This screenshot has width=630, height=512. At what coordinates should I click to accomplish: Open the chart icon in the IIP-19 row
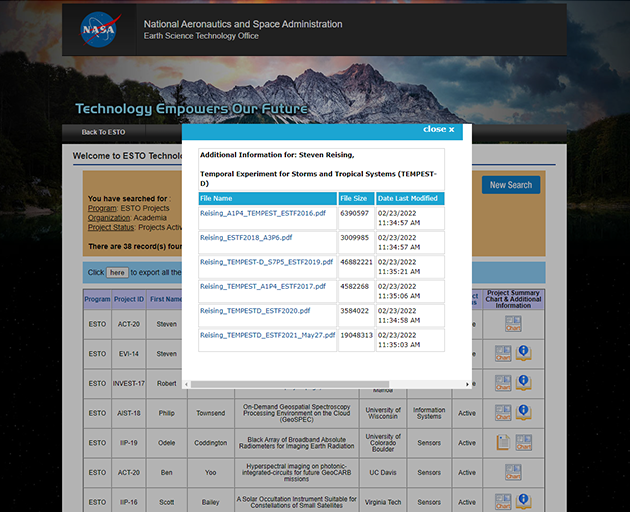point(524,442)
